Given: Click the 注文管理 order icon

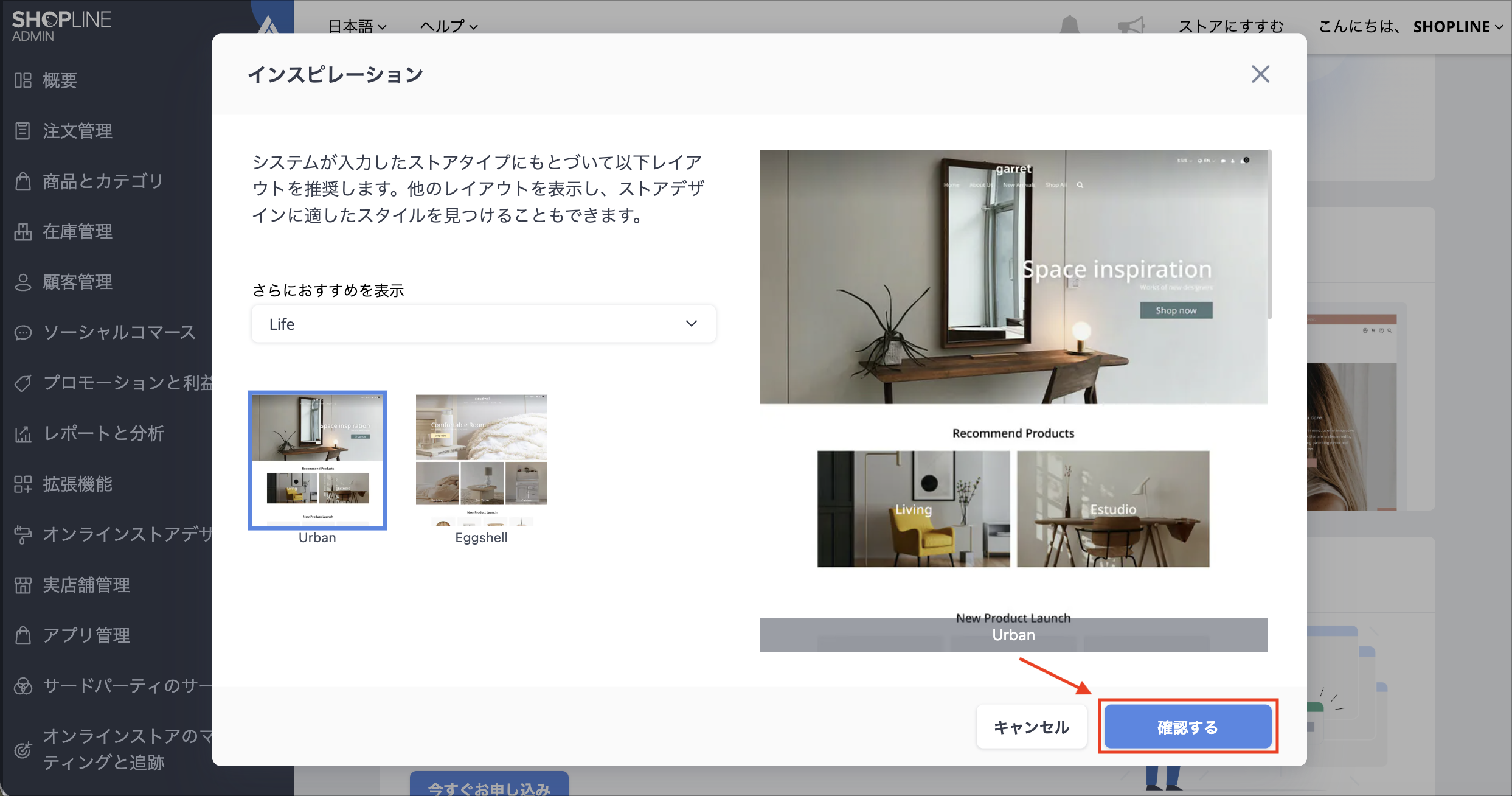Looking at the screenshot, I should (23, 131).
